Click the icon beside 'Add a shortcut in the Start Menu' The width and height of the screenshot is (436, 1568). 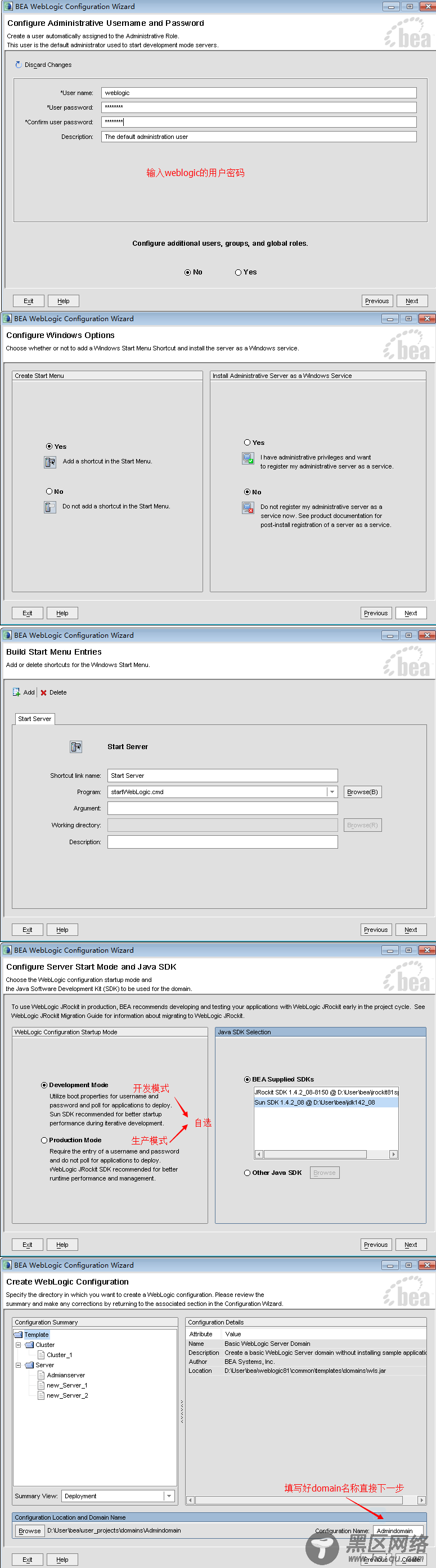point(51,462)
